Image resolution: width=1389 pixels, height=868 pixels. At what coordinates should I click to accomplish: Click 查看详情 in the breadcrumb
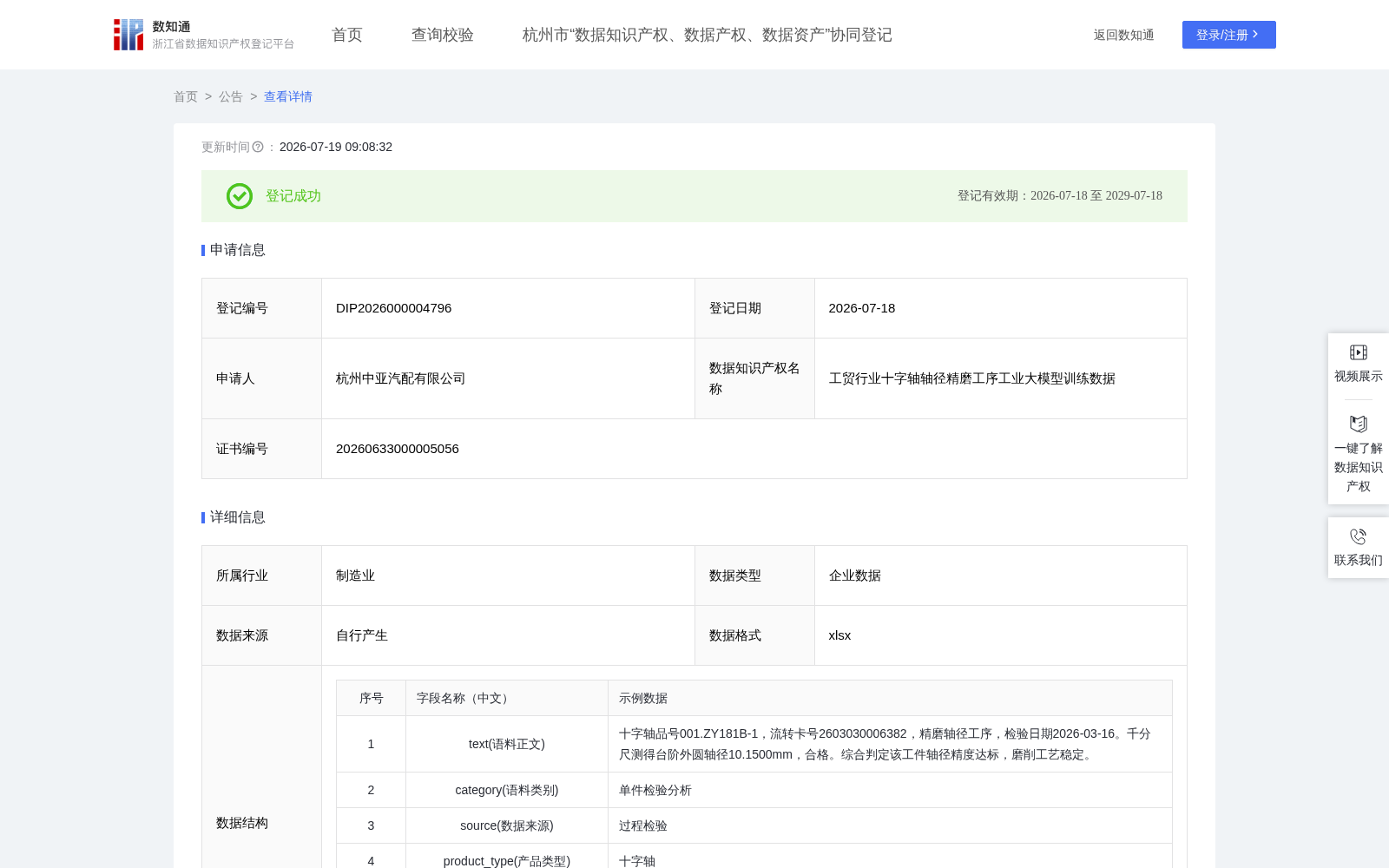pos(288,96)
